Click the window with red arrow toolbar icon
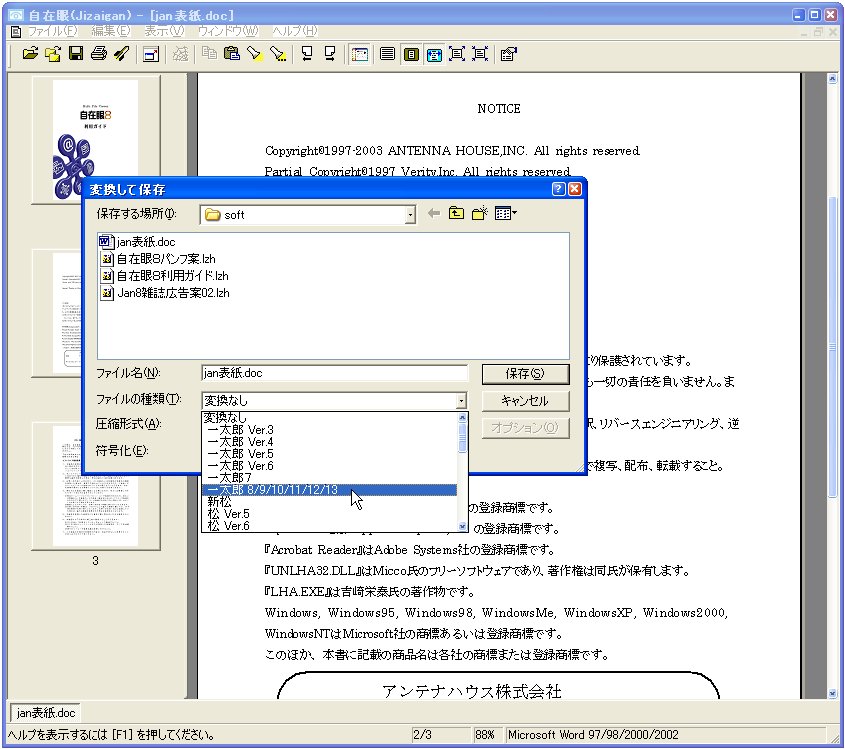The image size is (845, 749). point(151,54)
